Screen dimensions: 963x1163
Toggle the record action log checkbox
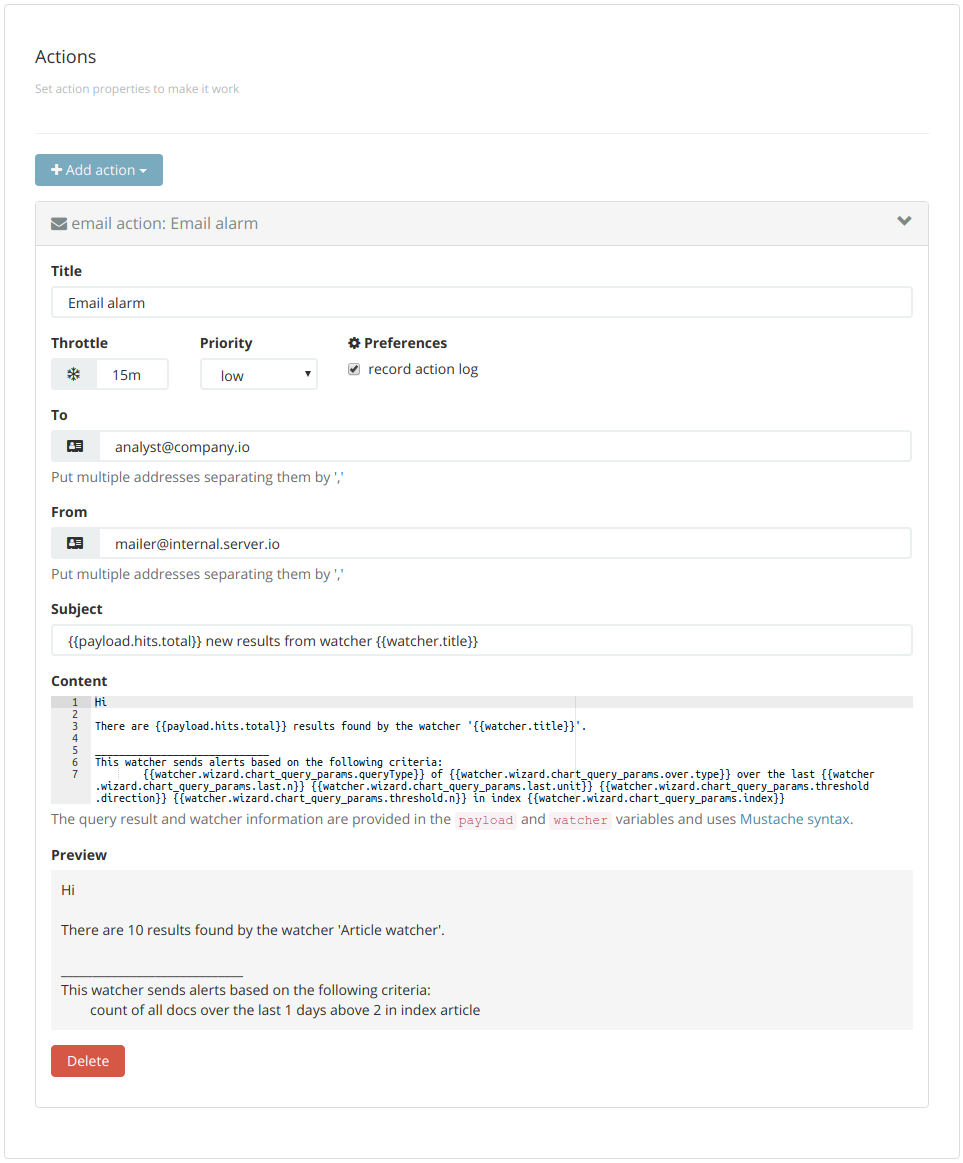click(354, 369)
